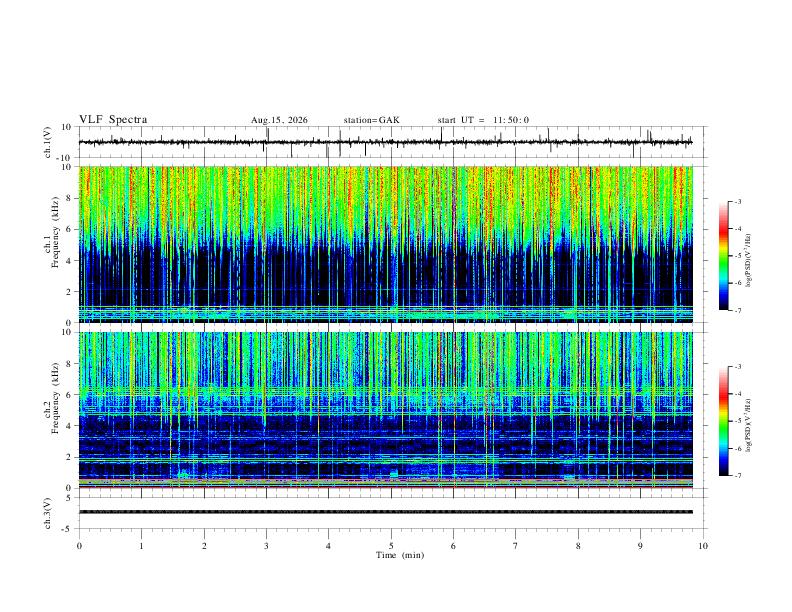Click the Time (min) axis label
The height and width of the screenshot is (612, 792).
coord(400,555)
